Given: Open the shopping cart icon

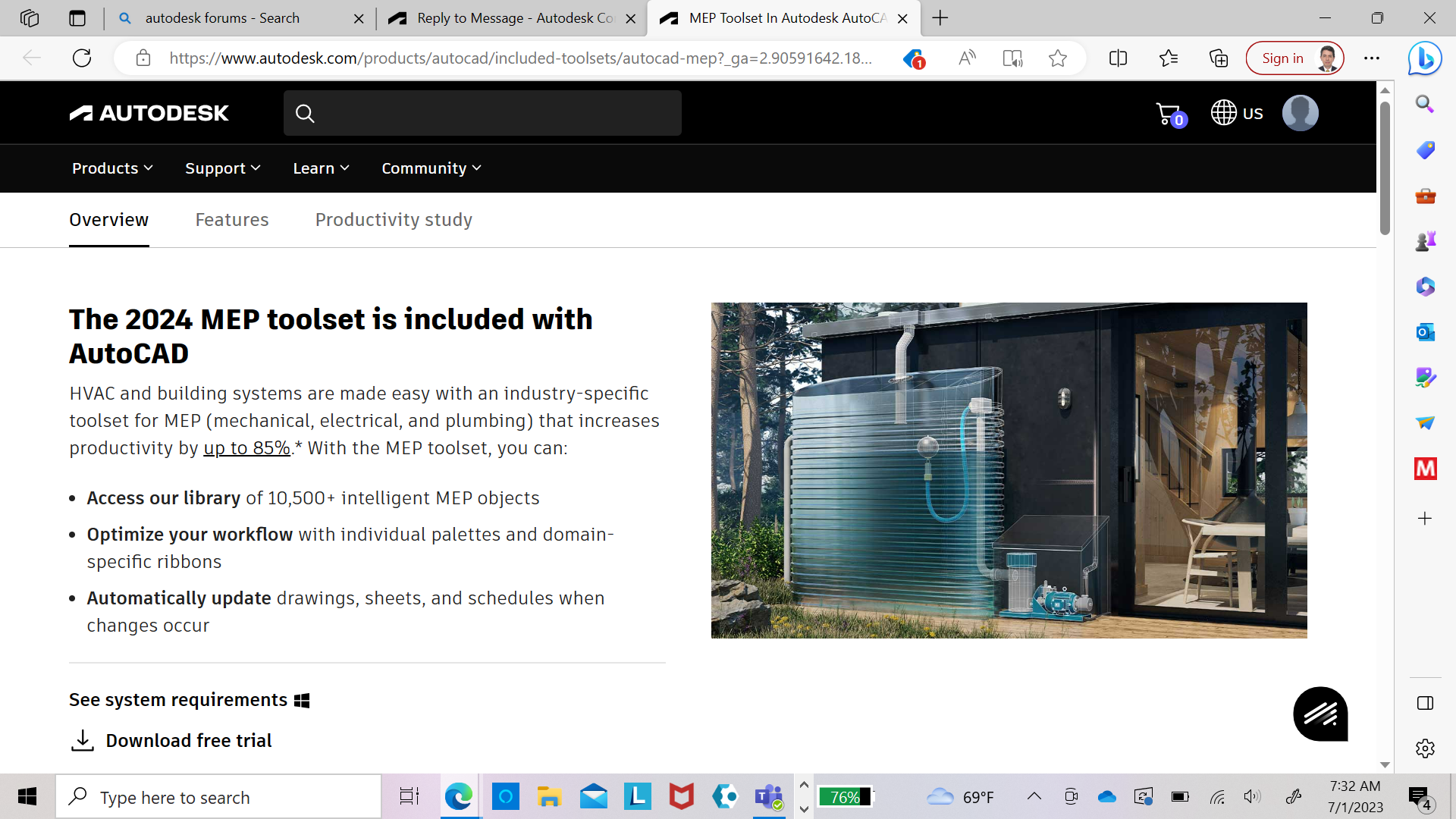Looking at the screenshot, I should tap(1169, 113).
